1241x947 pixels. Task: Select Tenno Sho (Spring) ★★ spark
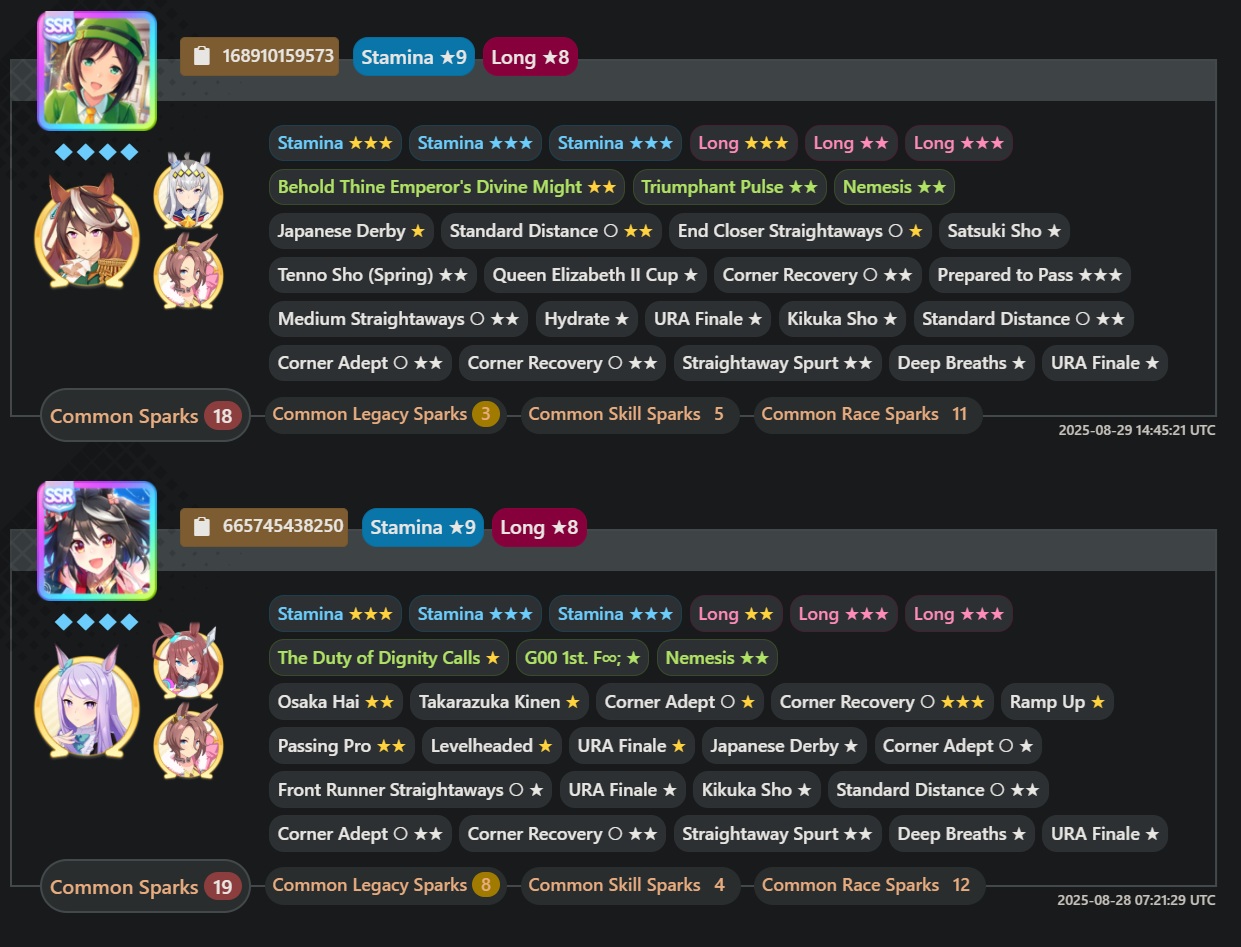click(x=373, y=275)
